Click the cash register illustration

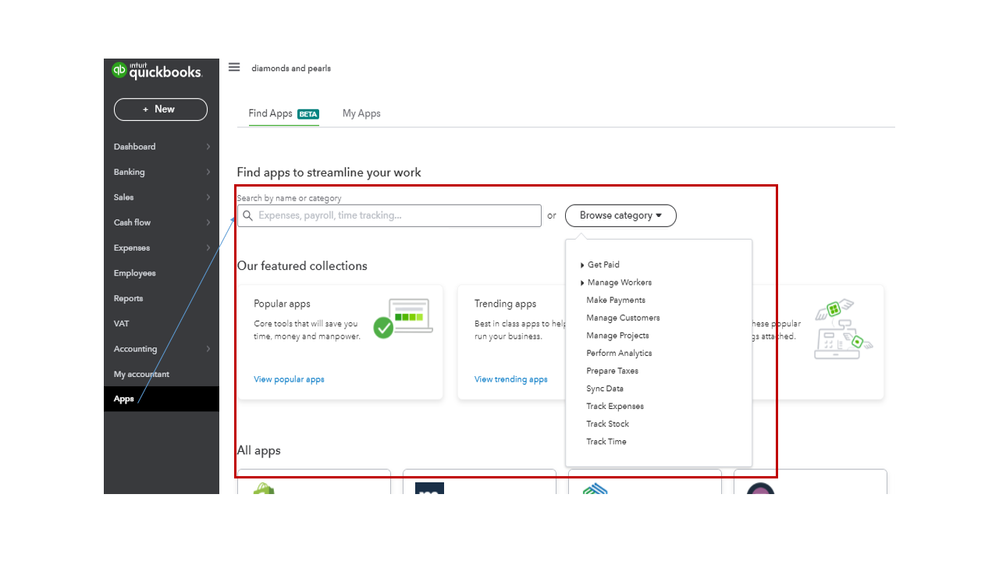tap(844, 329)
